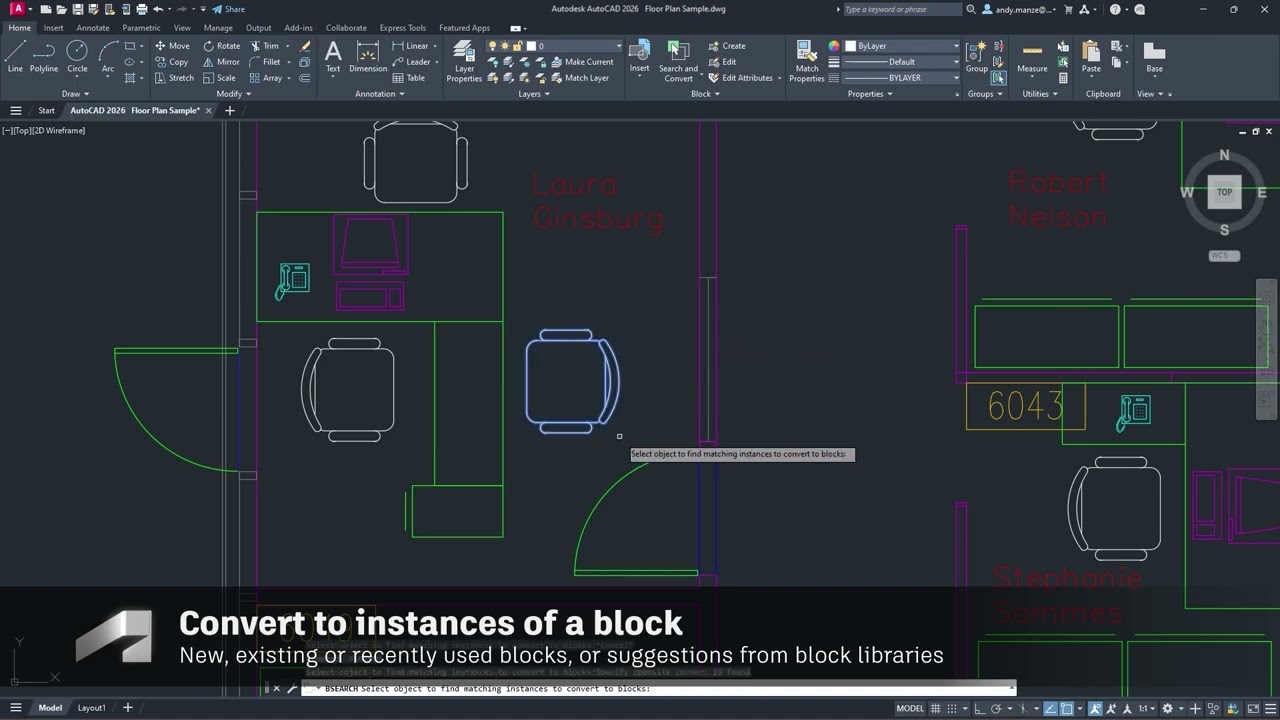
Task: Switch to the Layout1 tab
Action: tap(91, 708)
